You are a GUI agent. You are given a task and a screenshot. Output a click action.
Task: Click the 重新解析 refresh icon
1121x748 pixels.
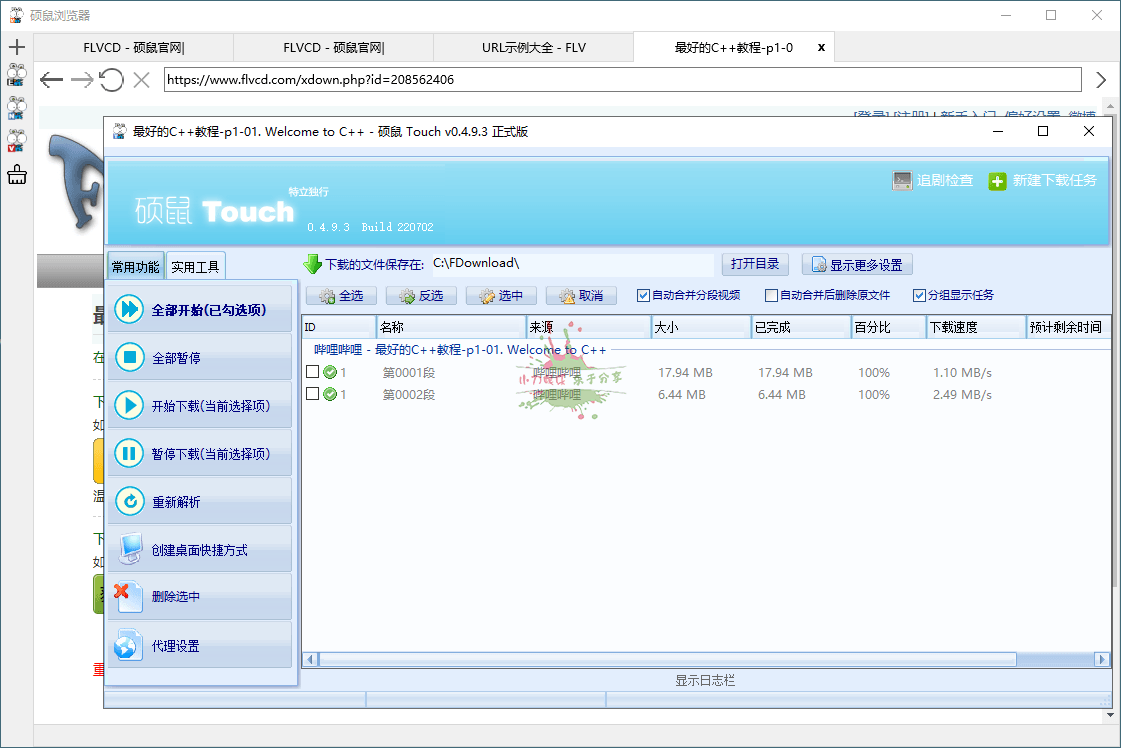129,502
